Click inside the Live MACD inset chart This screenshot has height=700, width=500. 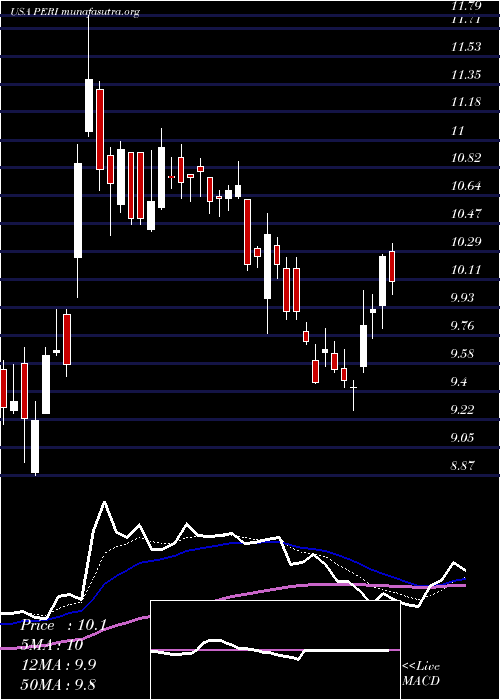[275, 650]
